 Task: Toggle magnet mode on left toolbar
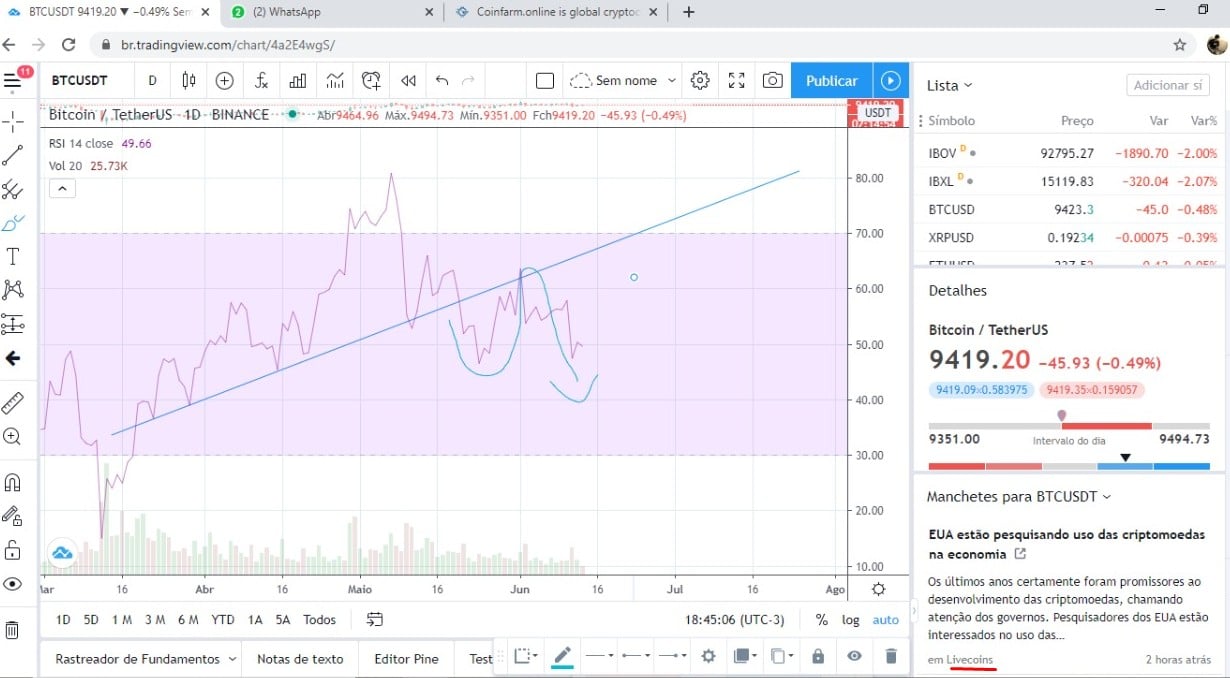point(13,483)
